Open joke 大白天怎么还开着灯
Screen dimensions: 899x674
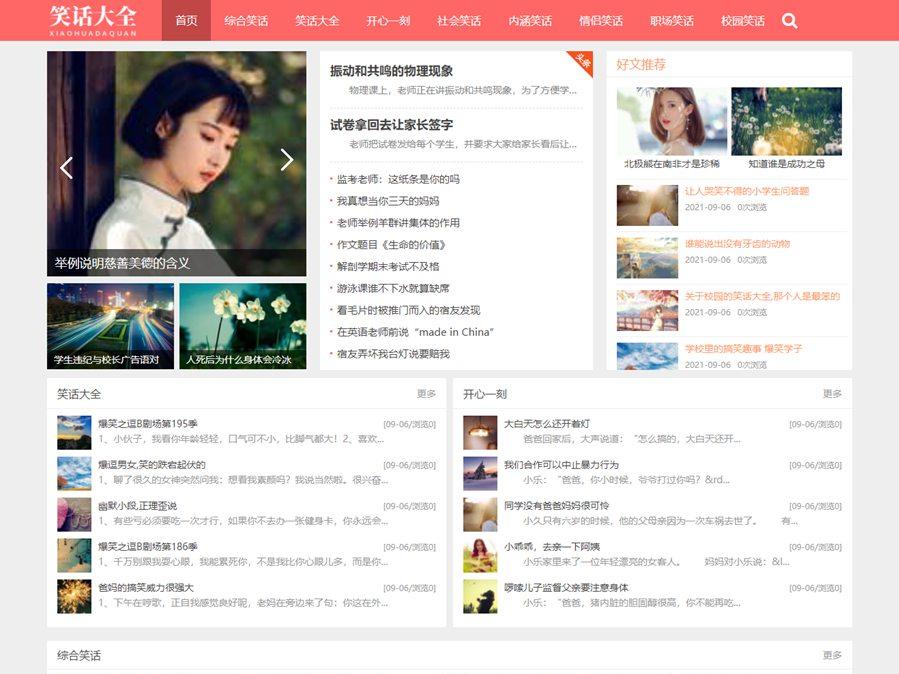[547, 424]
